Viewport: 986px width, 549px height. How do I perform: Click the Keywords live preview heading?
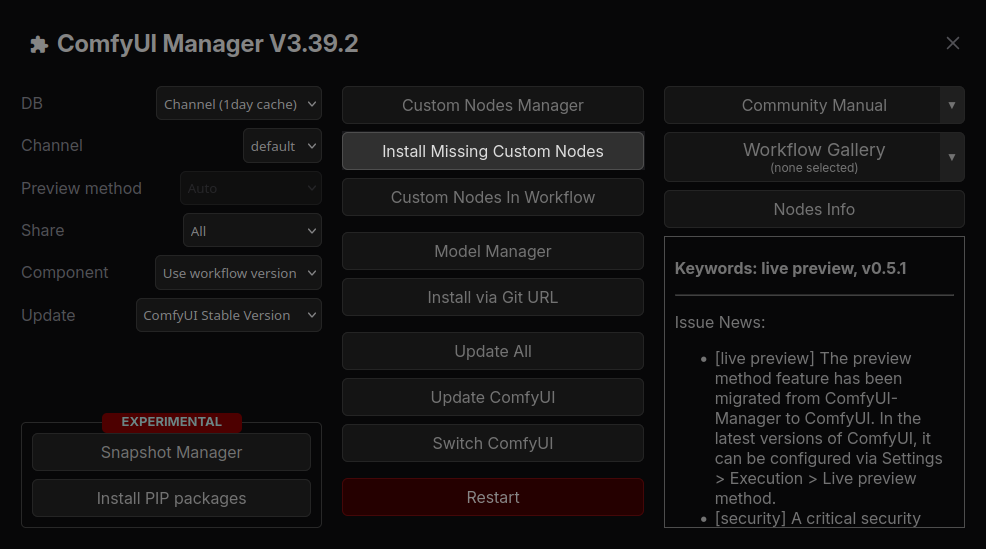(x=790, y=269)
